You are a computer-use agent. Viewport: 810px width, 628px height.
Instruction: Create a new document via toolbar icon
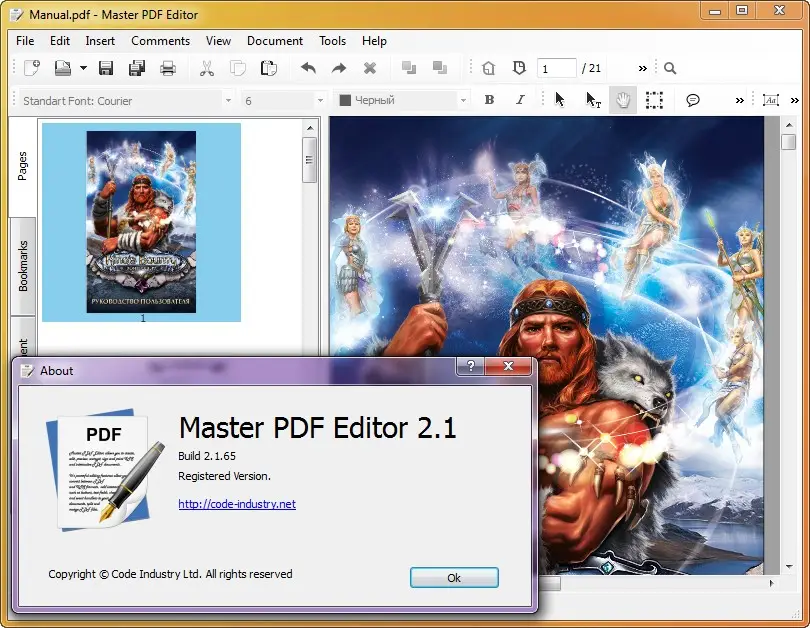click(x=32, y=68)
